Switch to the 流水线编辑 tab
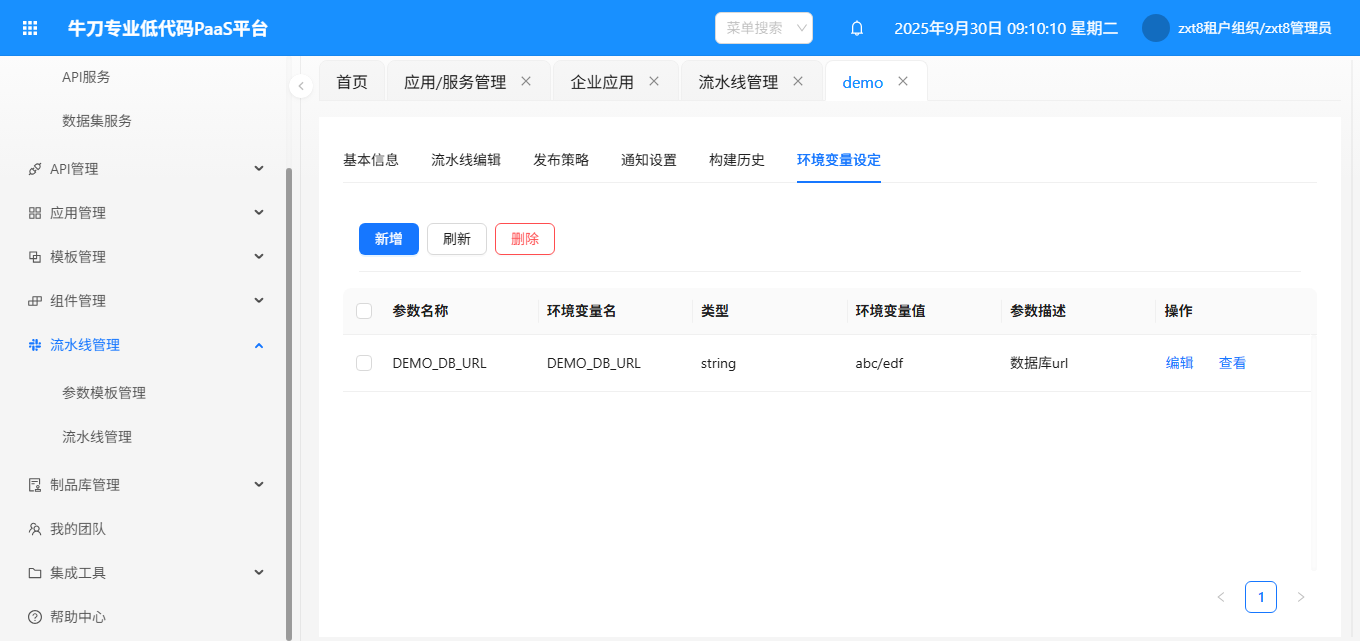This screenshot has height=641, width=1360. [466, 160]
